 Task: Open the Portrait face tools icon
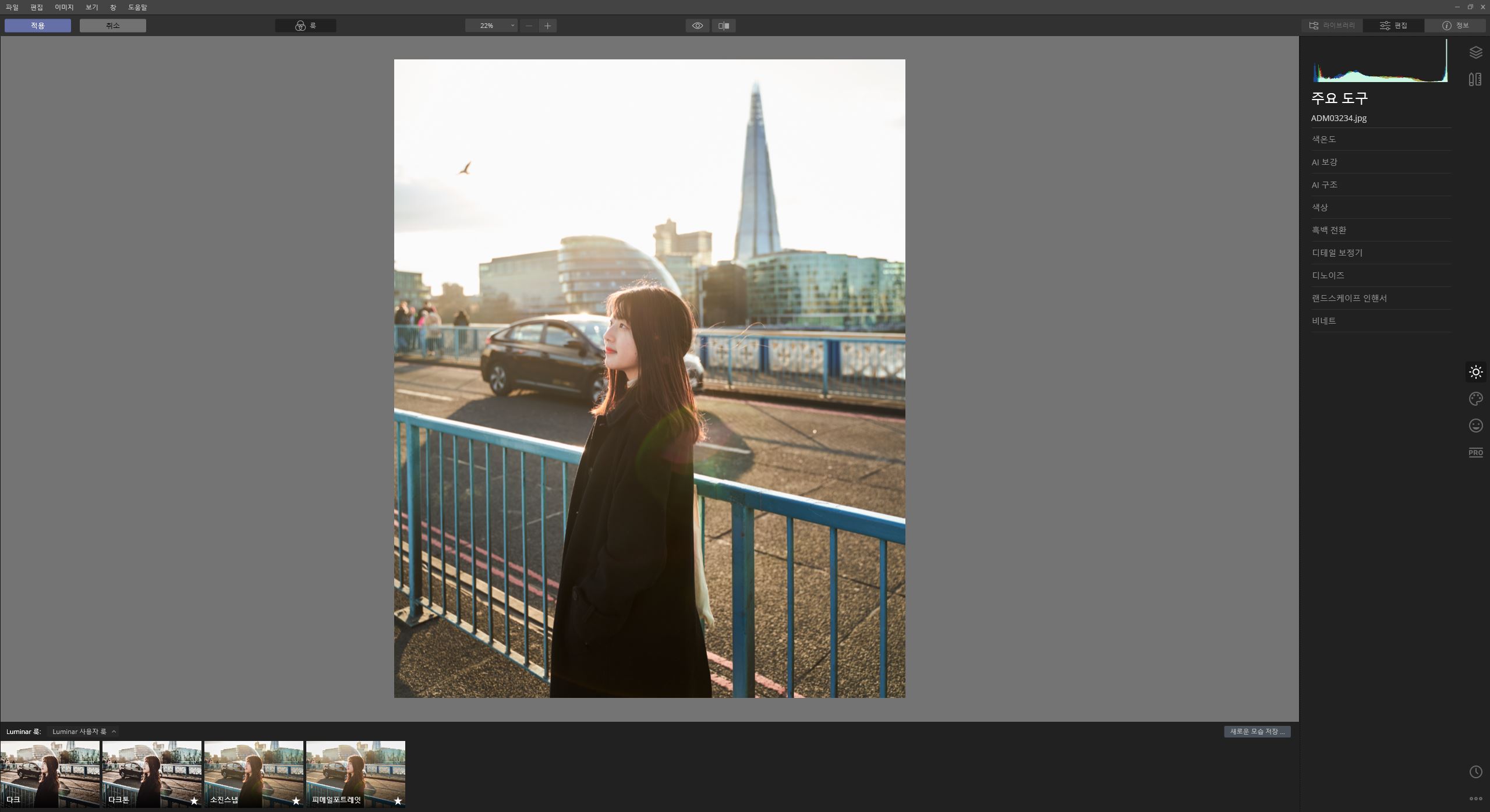click(x=1475, y=425)
